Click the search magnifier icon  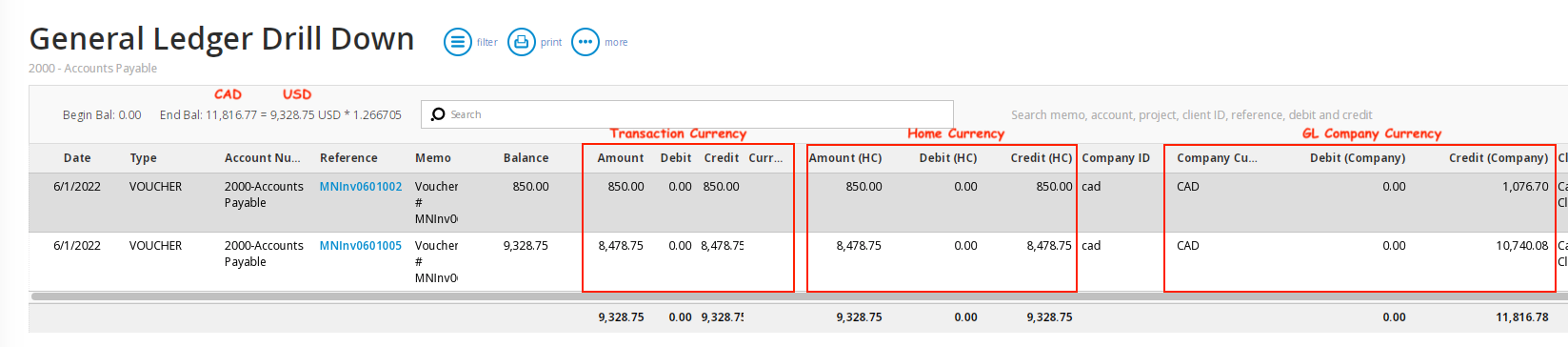pos(438,114)
